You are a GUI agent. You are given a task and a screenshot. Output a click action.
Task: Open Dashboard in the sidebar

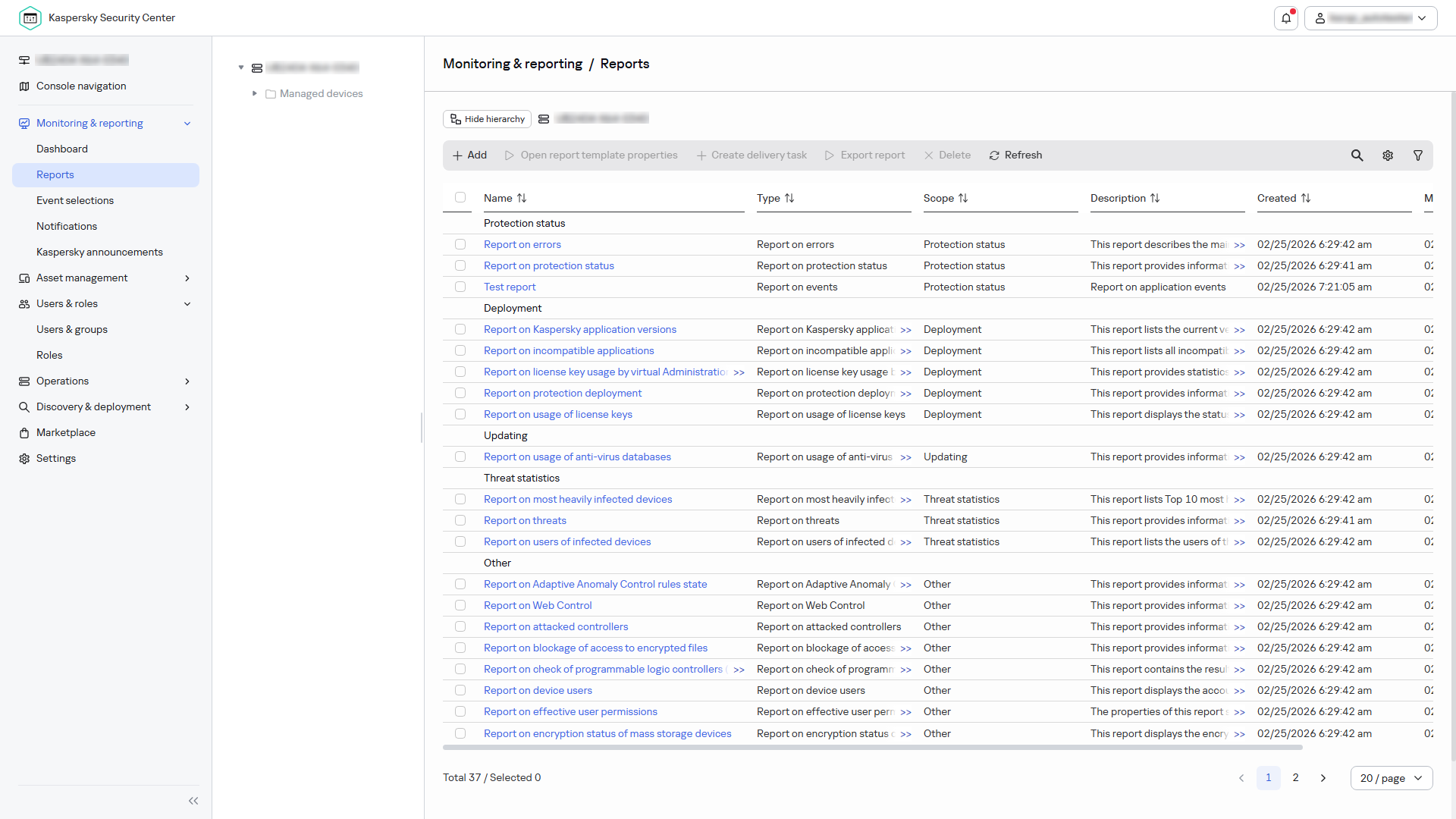62,149
